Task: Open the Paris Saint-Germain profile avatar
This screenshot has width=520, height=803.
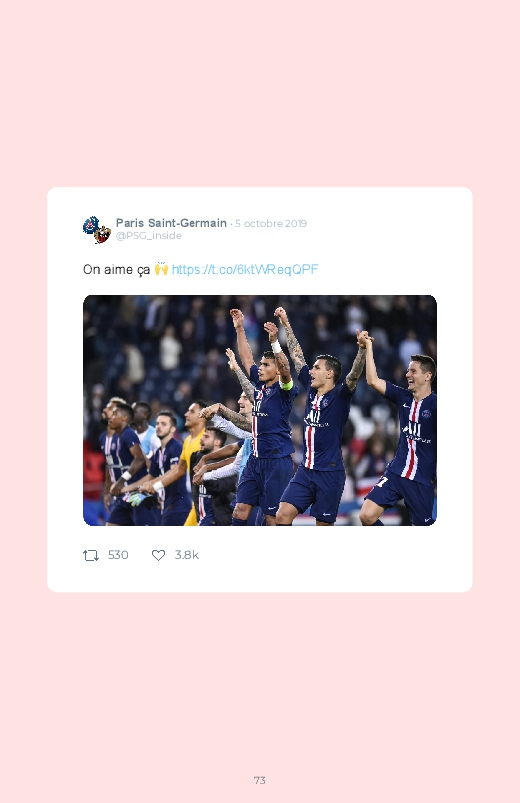Action: [x=97, y=229]
